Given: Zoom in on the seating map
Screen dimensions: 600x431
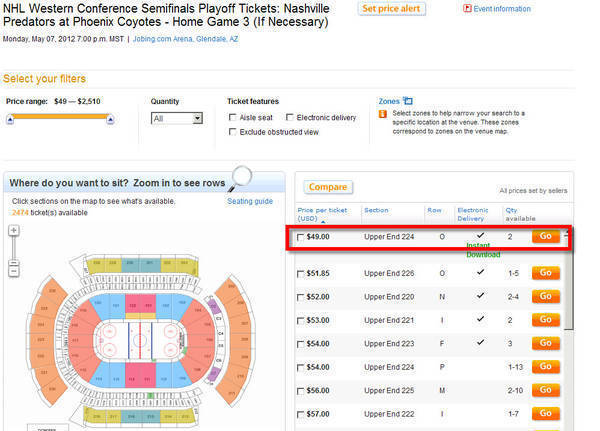Looking at the screenshot, I should click(14, 230).
